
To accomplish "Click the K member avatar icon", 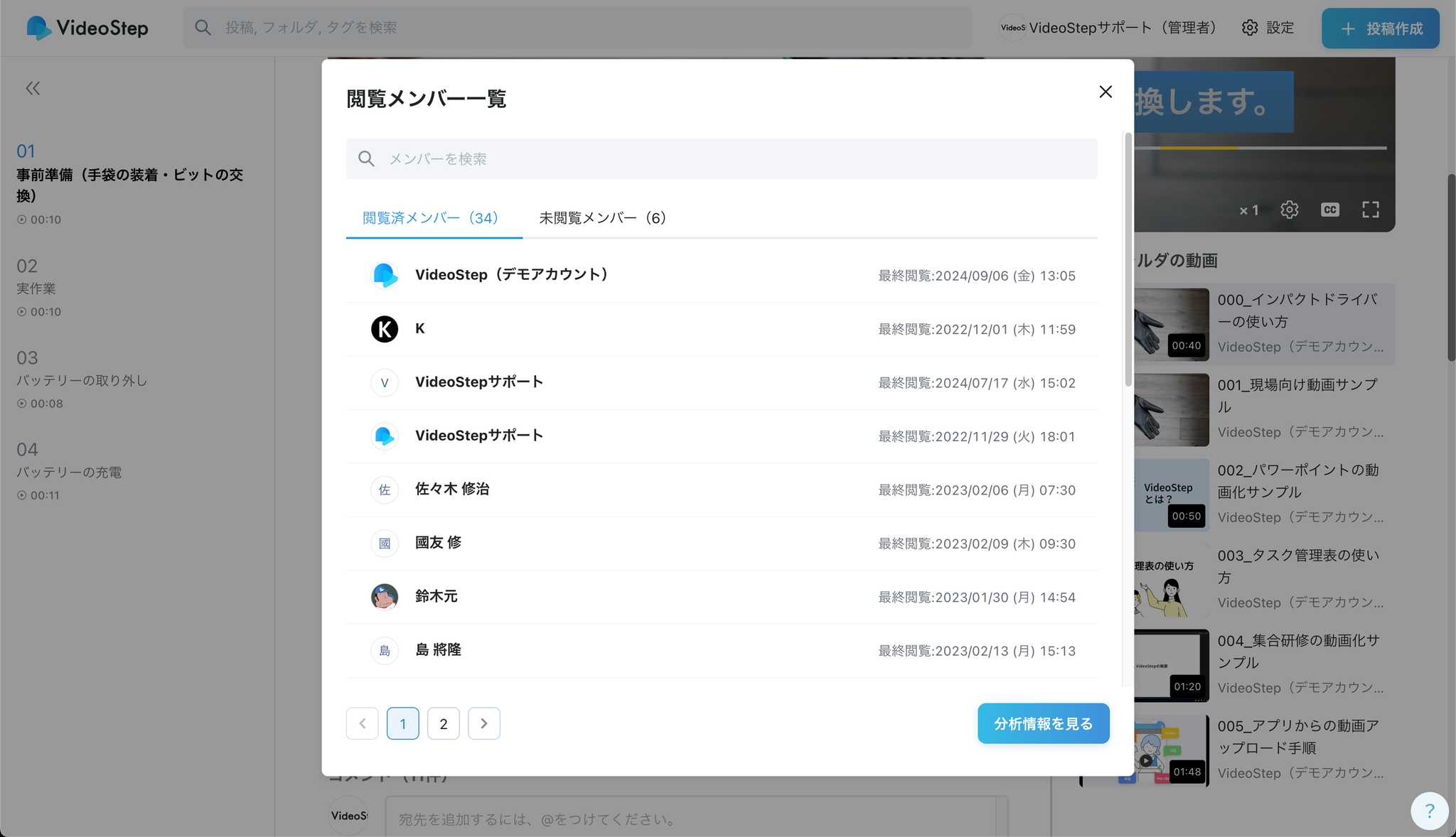I will coord(385,329).
